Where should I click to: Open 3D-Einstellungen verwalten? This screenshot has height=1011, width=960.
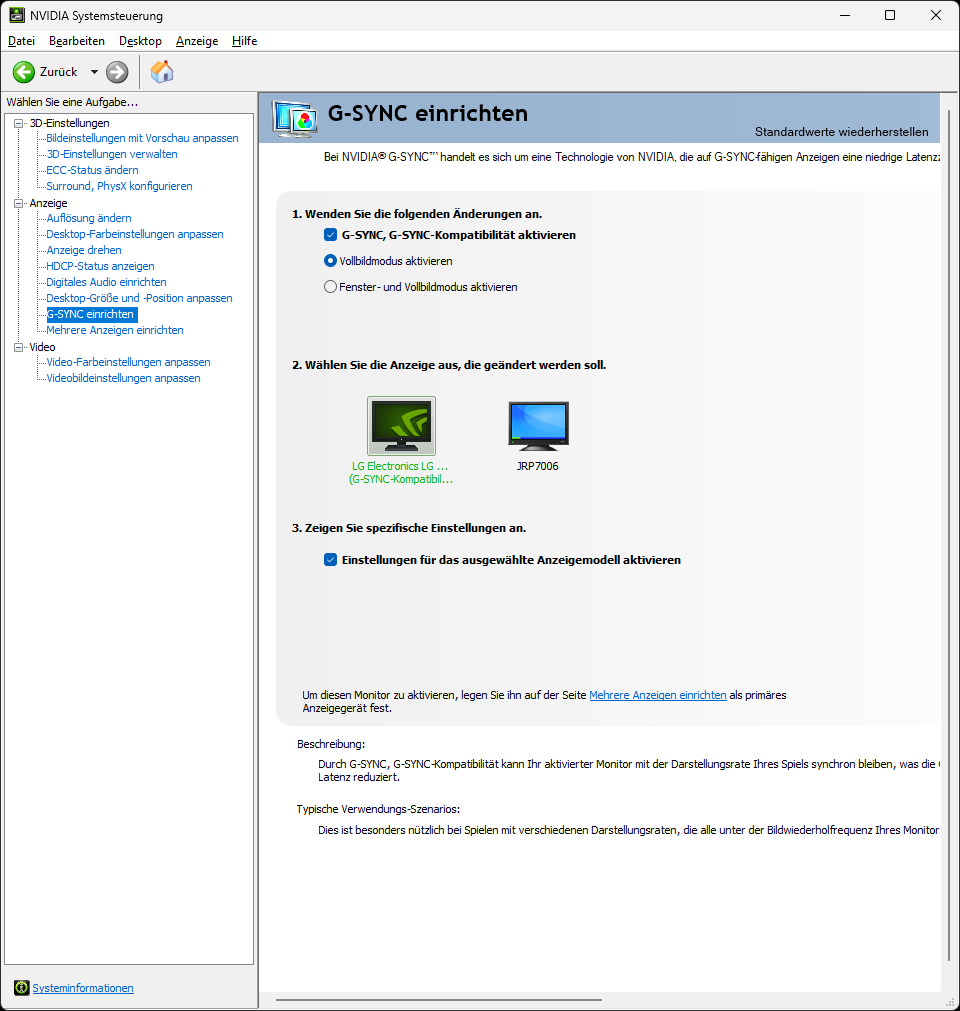click(x=112, y=154)
